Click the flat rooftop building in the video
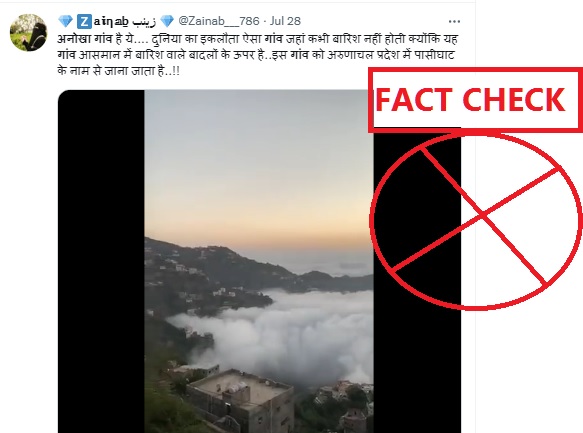 (x=242, y=400)
